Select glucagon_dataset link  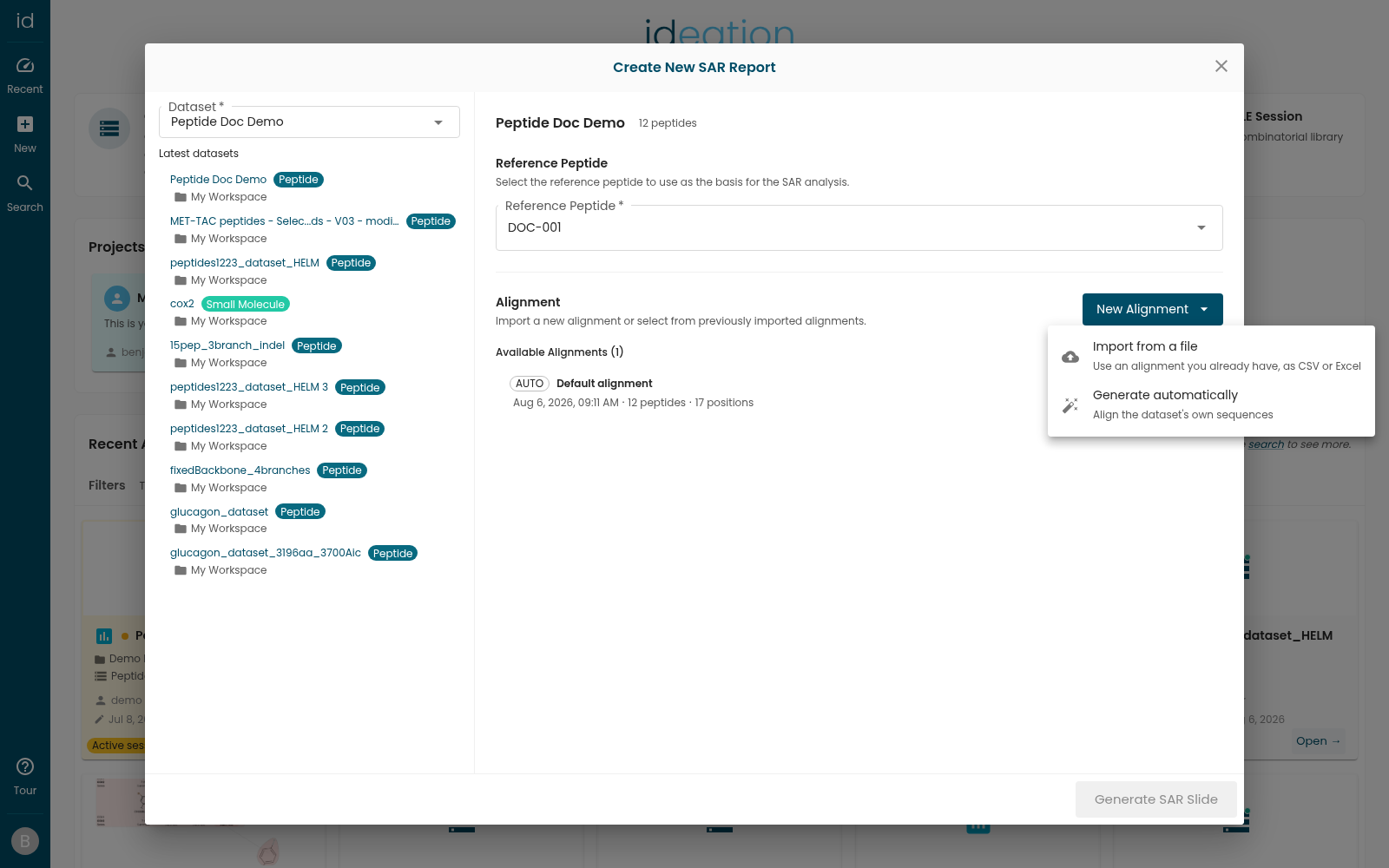click(219, 512)
